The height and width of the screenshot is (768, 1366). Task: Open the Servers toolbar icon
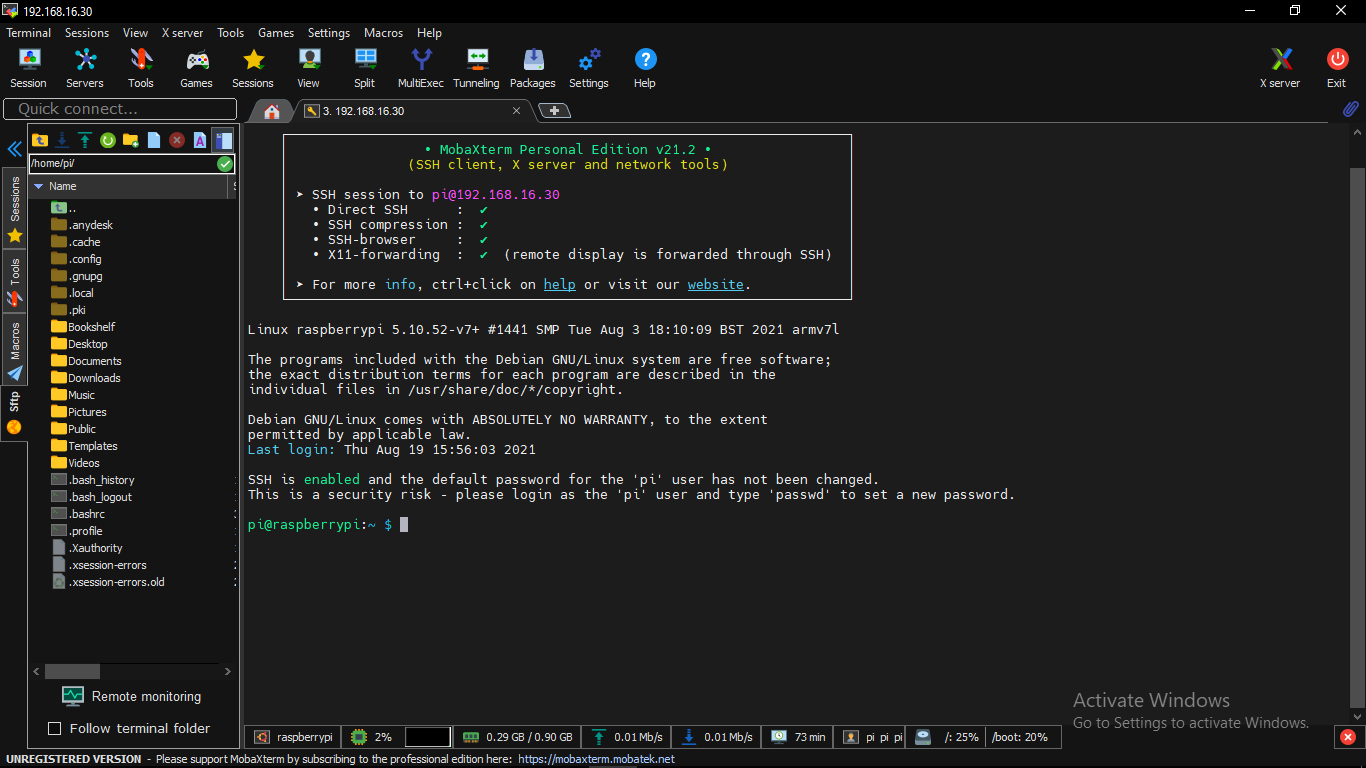click(x=85, y=68)
